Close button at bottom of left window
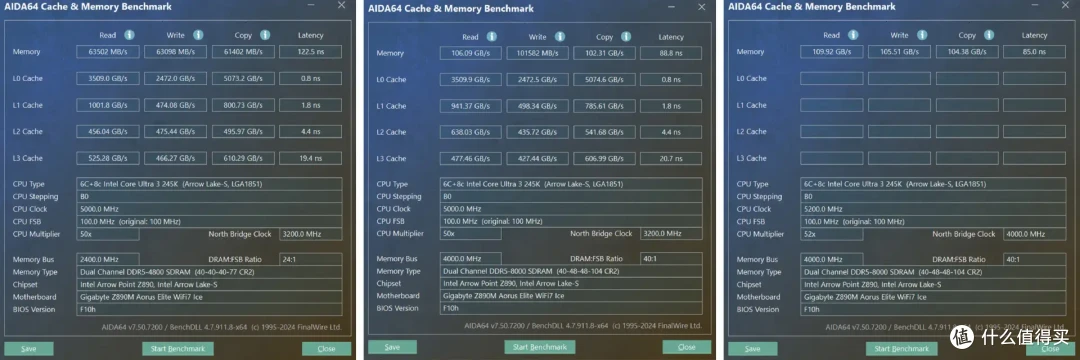This screenshot has height=360, width=1080. [x=326, y=349]
